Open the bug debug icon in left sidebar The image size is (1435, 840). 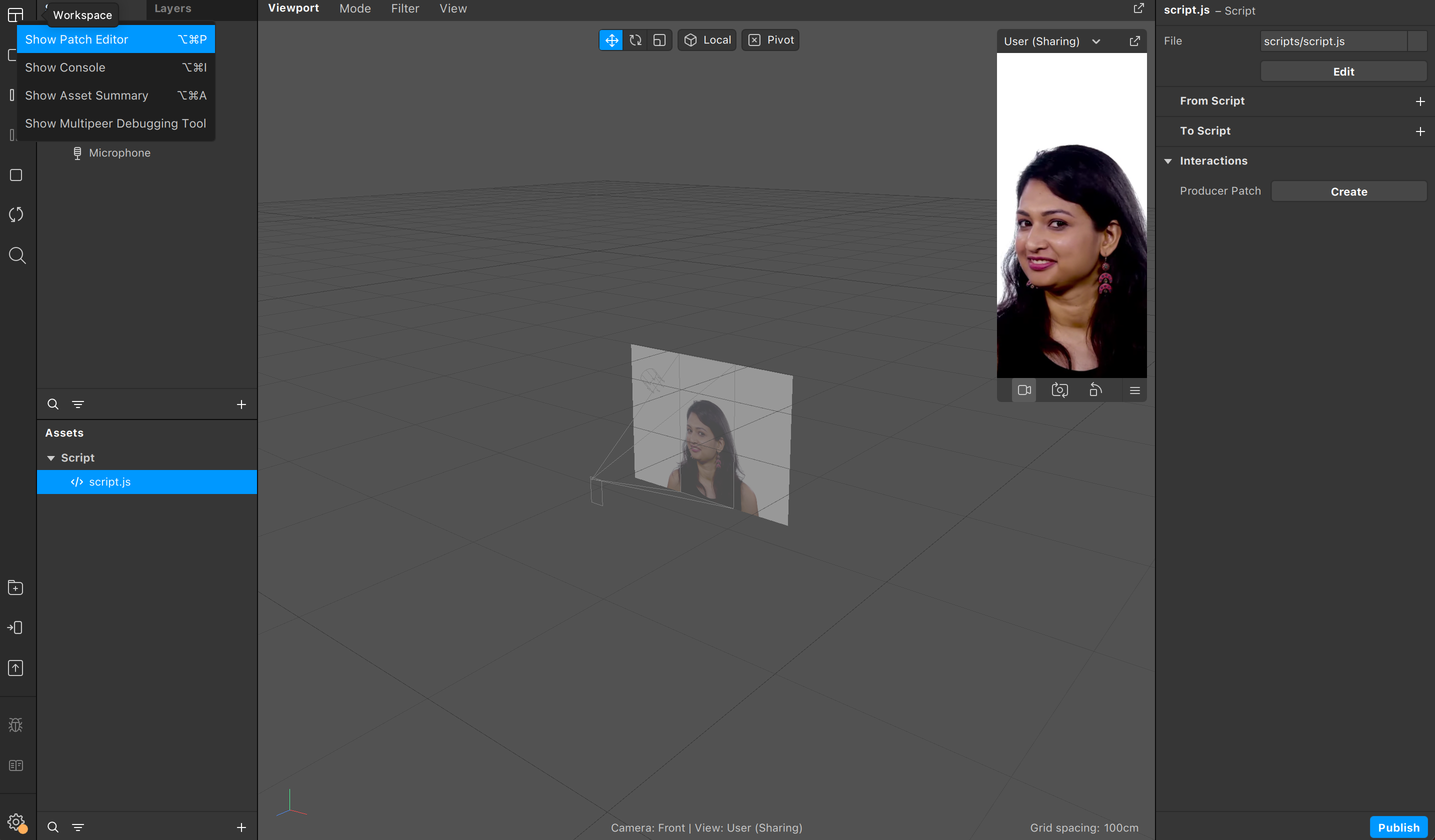(x=16, y=724)
